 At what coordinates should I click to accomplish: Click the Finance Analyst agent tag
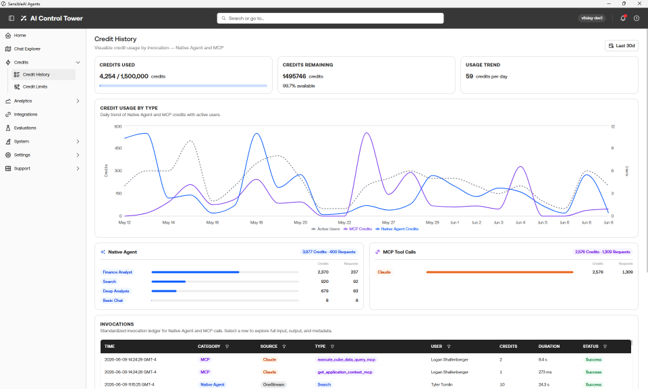pos(117,272)
